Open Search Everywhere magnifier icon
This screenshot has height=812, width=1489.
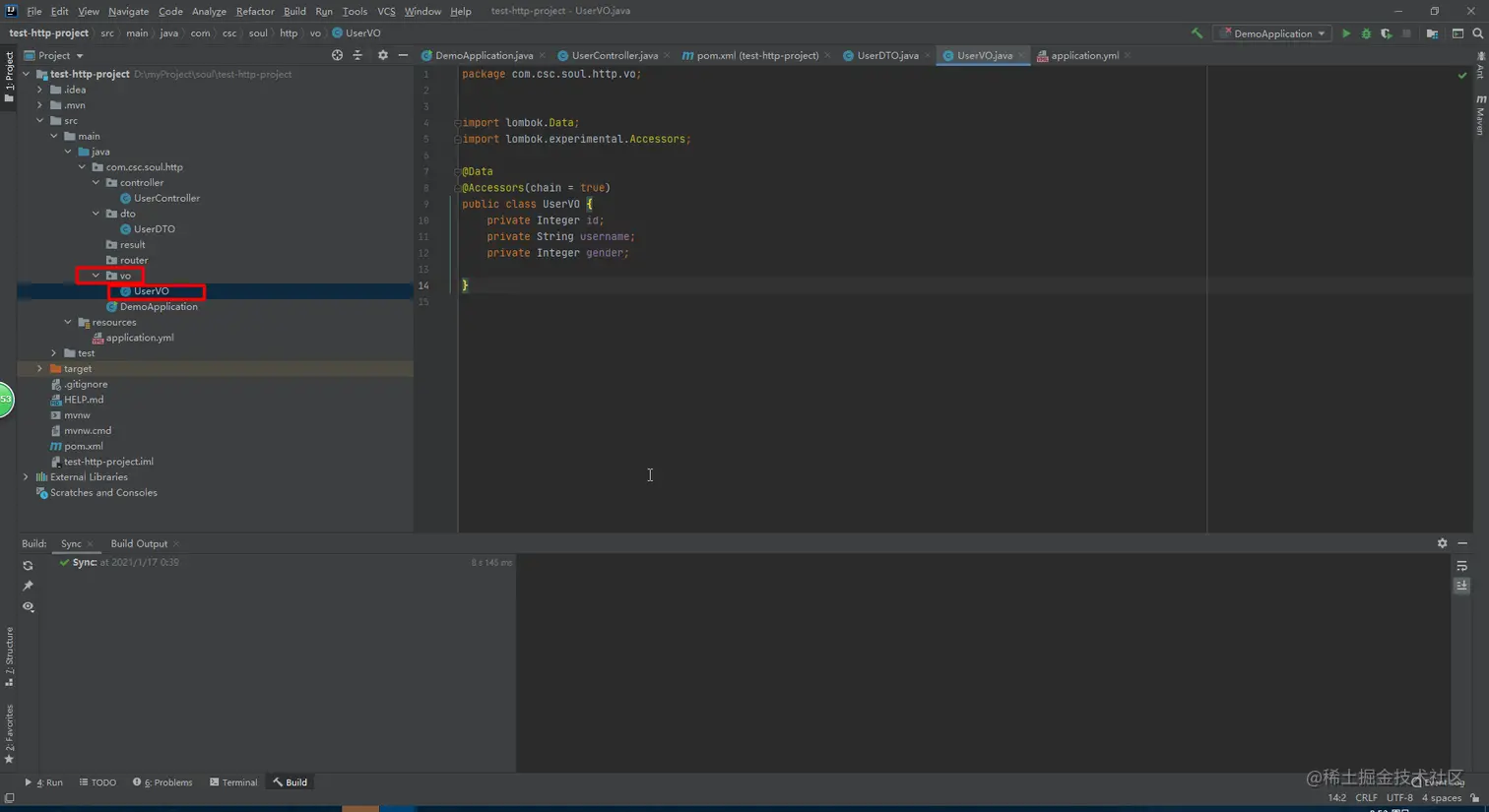[1477, 33]
